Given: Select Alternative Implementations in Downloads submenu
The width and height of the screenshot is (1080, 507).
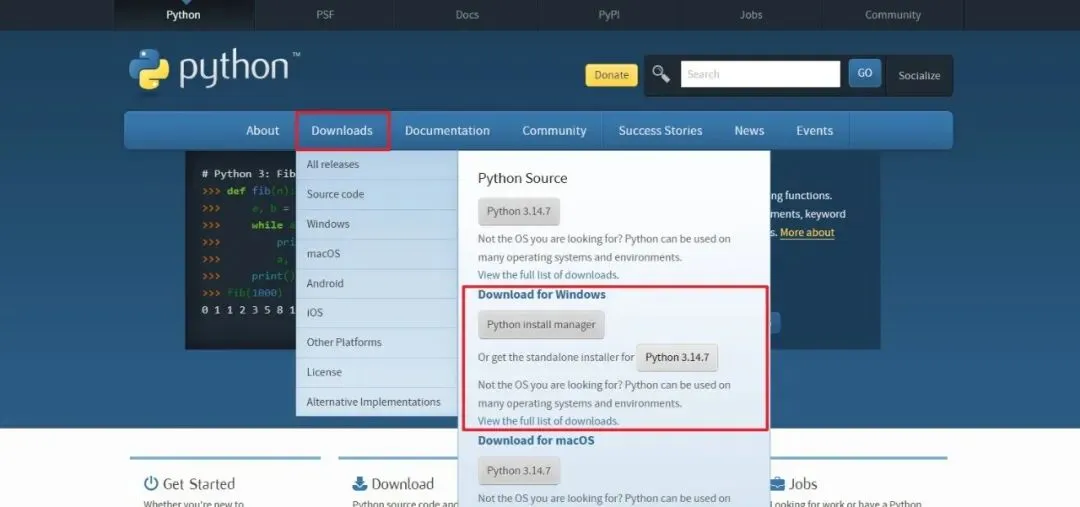Looking at the screenshot, I should coord(377,402).
